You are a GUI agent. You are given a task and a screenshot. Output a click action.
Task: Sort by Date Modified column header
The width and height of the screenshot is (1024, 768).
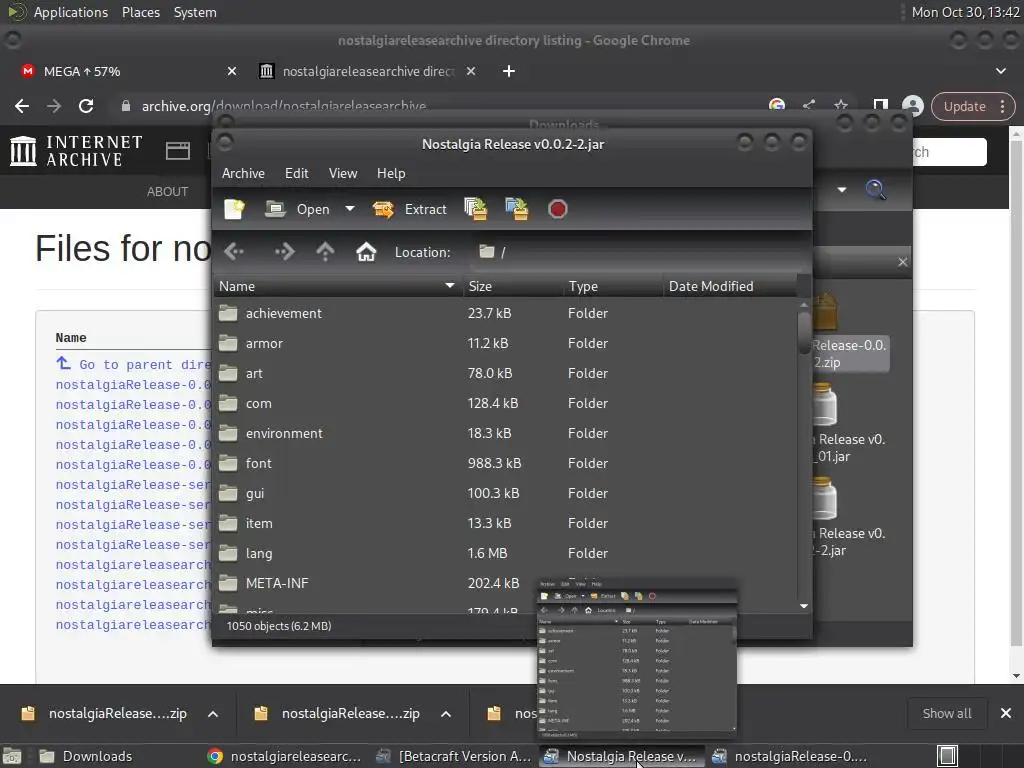point(730,286)
